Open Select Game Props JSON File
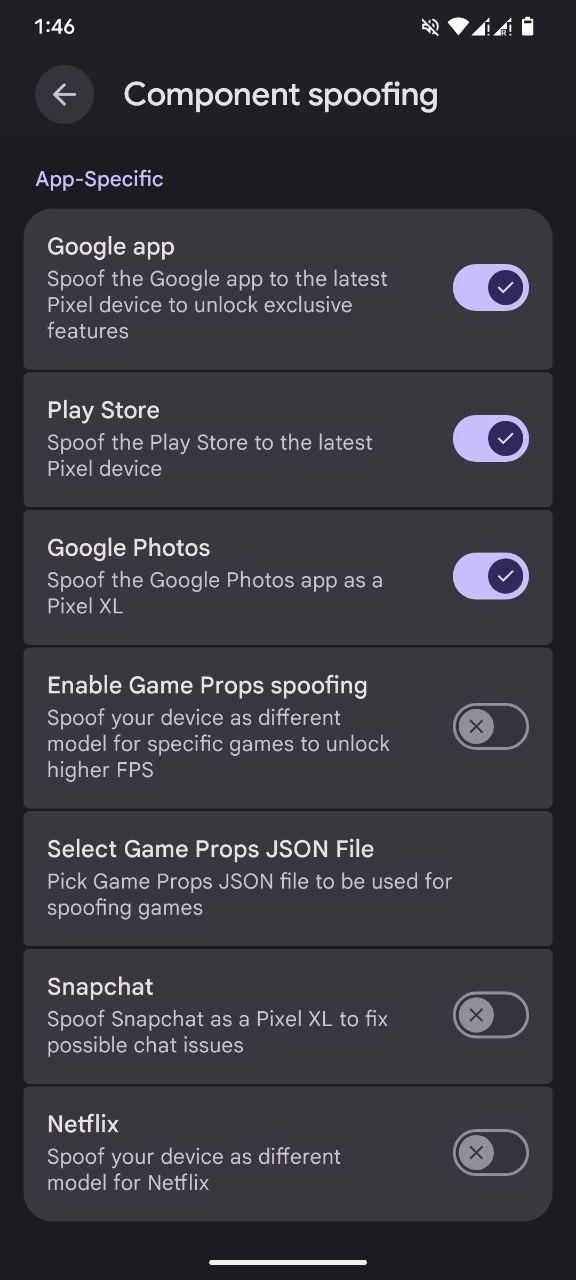 (288, 878)
